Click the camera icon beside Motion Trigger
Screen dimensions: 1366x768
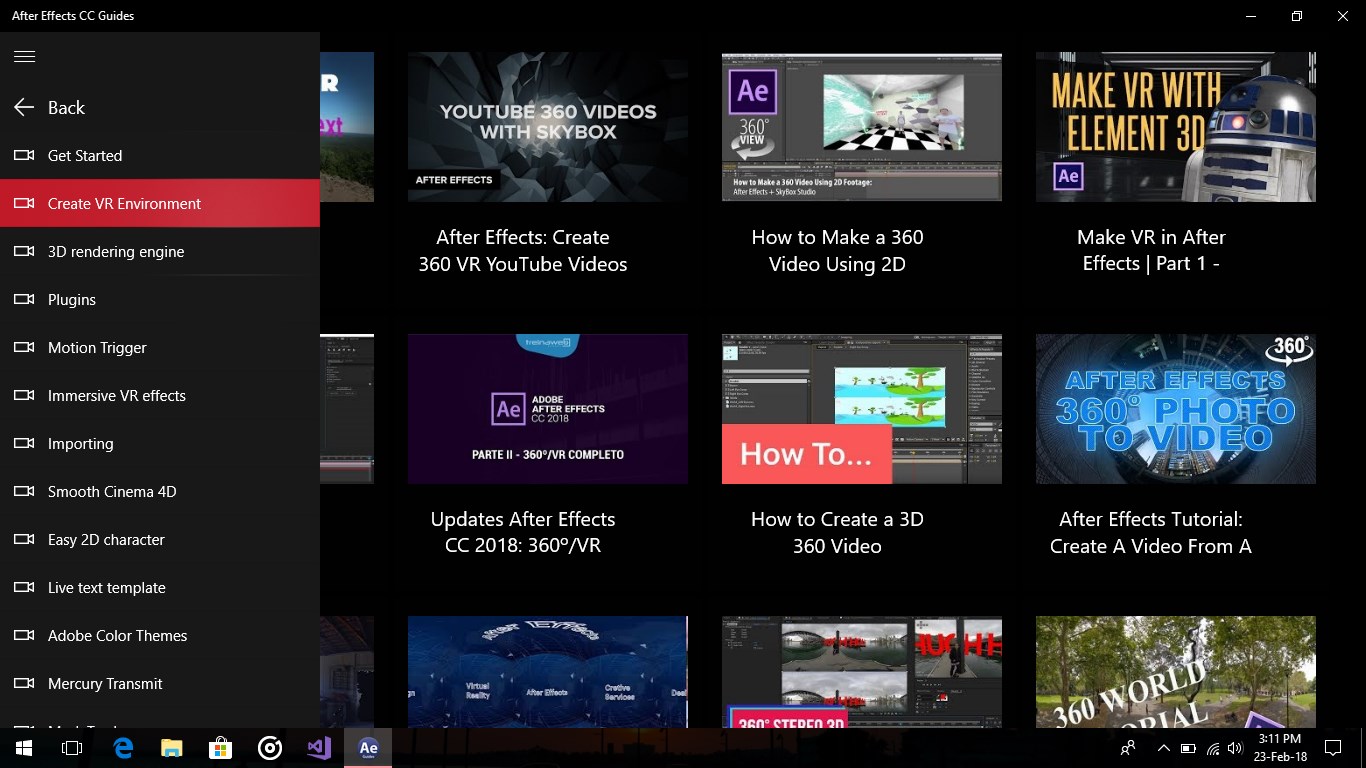[x=24, y=348]
